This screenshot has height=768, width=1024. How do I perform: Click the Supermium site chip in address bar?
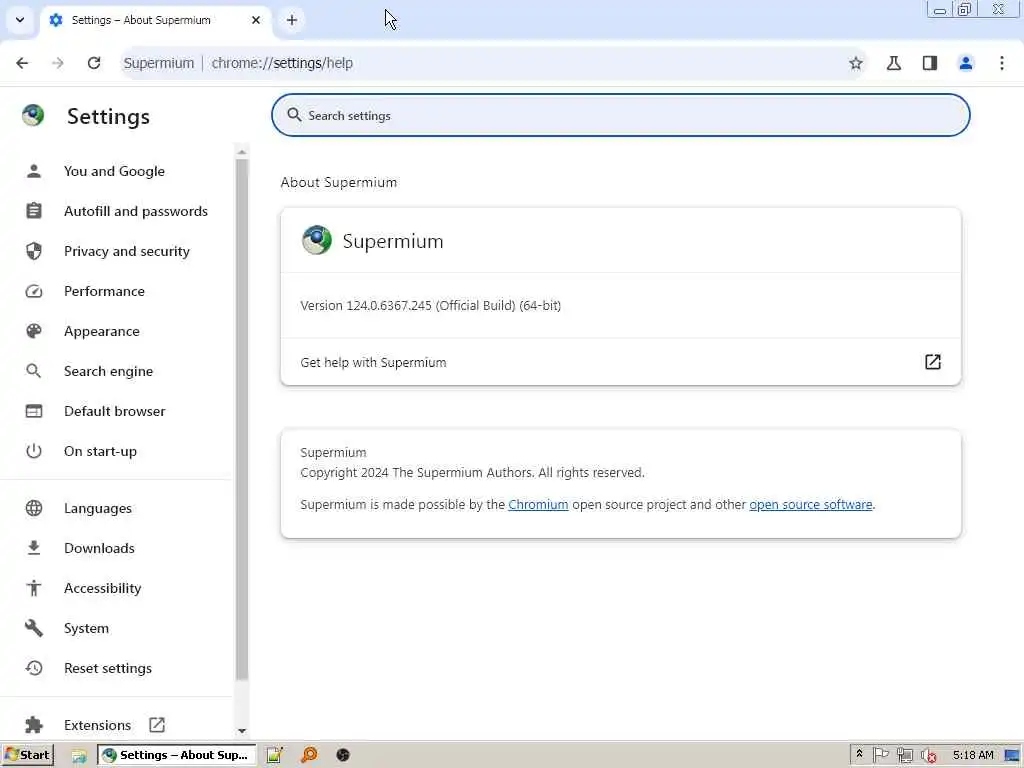(159, 63)
